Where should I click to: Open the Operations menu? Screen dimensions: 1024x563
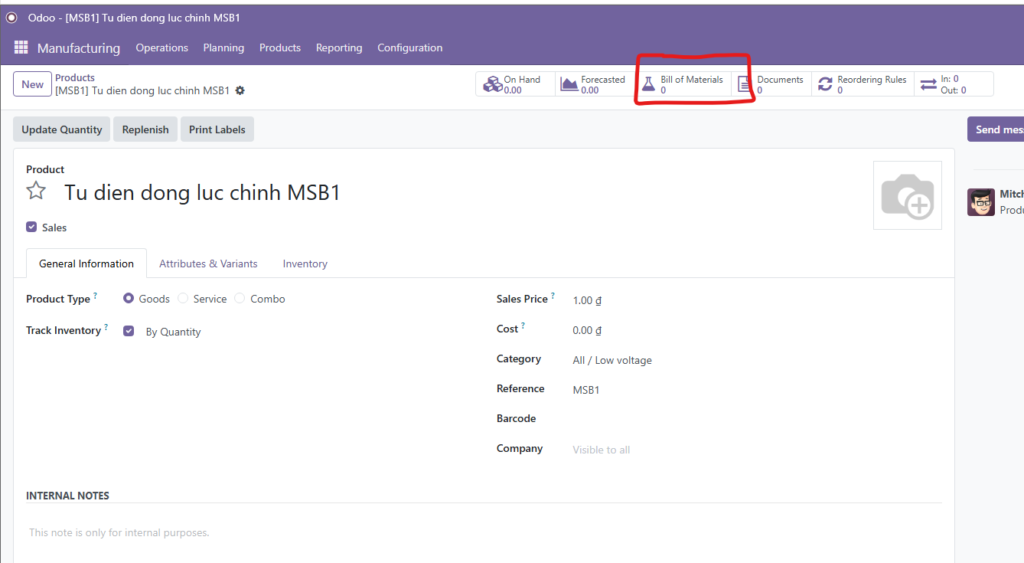162,48
